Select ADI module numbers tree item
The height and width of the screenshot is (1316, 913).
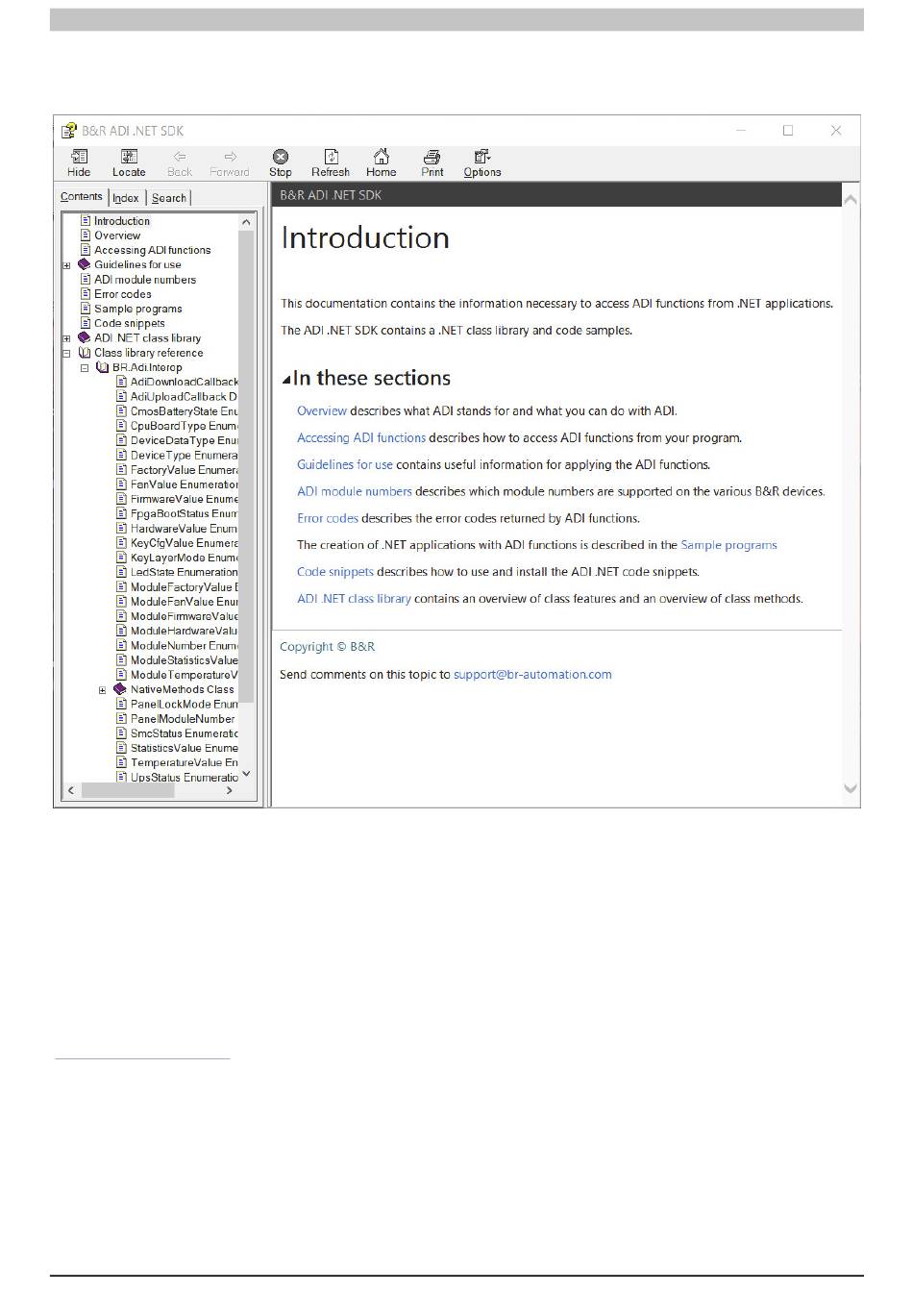(145, 280)
